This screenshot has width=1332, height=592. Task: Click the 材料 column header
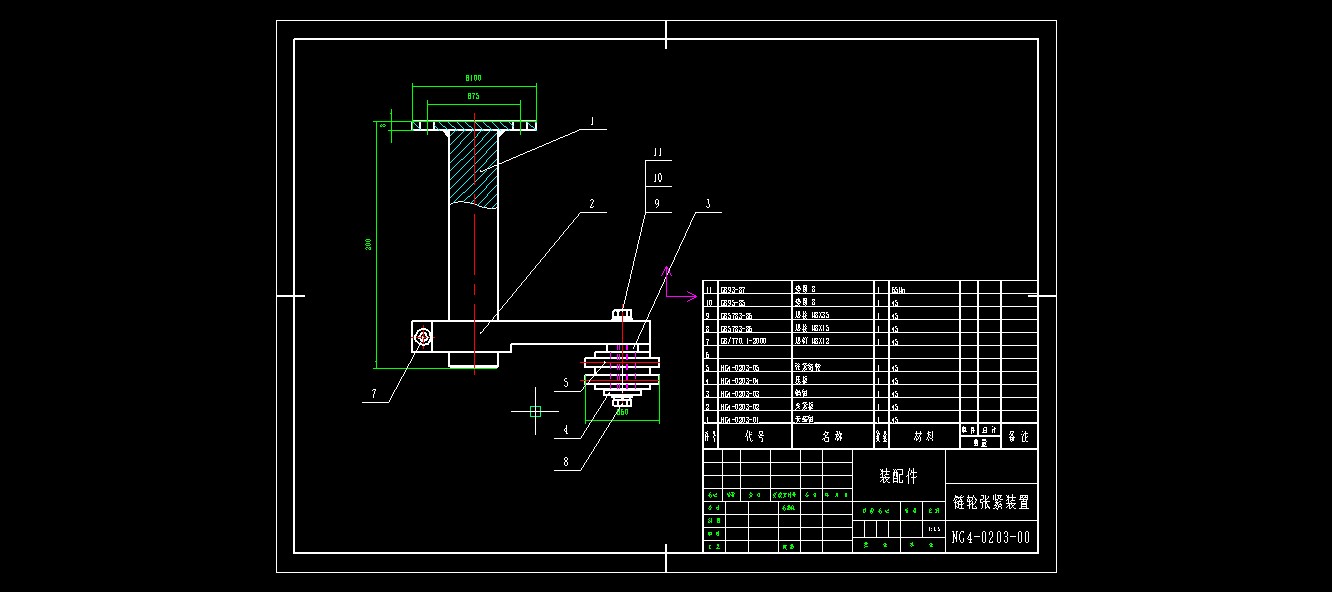924,437
